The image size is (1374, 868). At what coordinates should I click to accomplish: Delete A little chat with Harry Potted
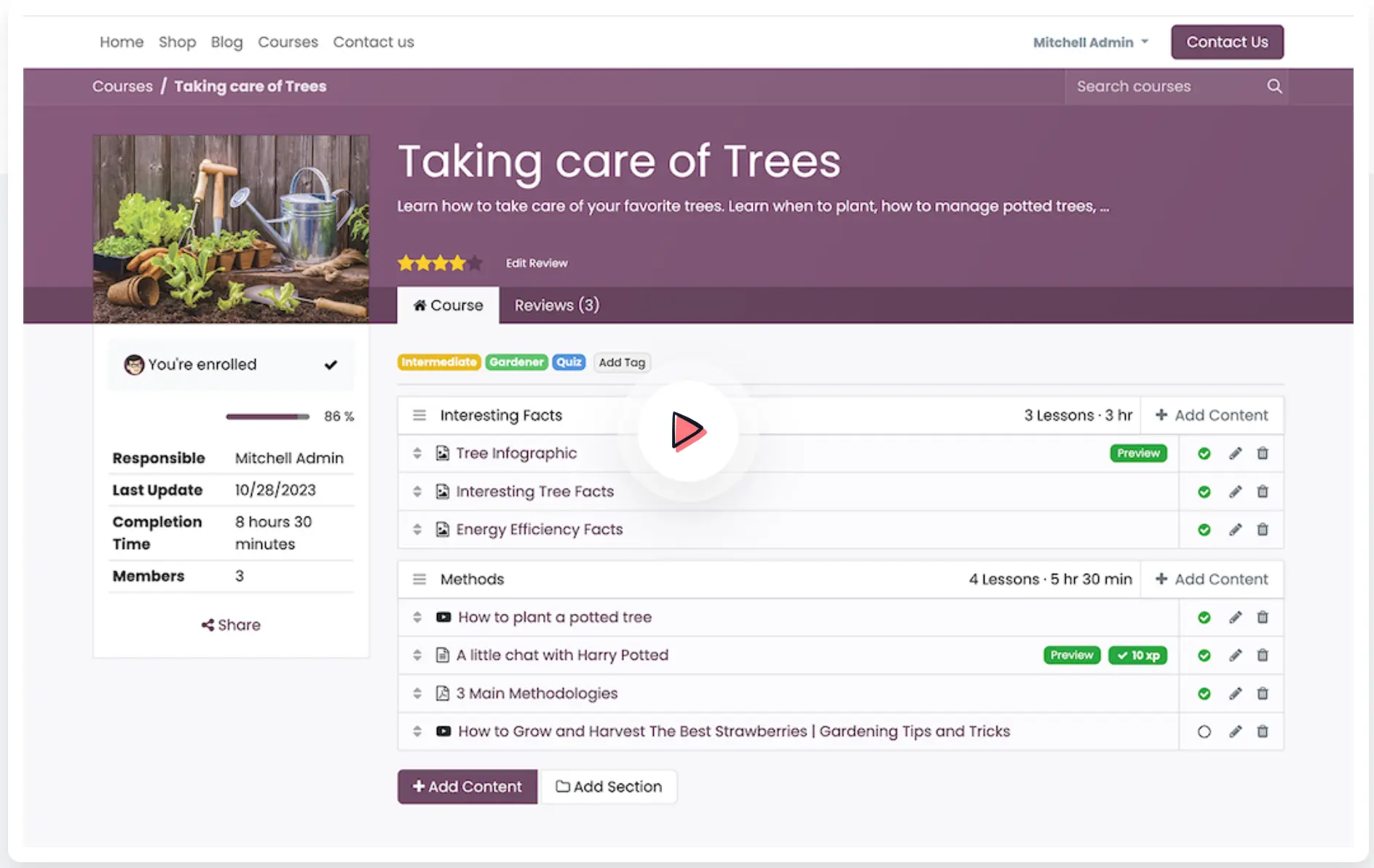coord(1263,655)
